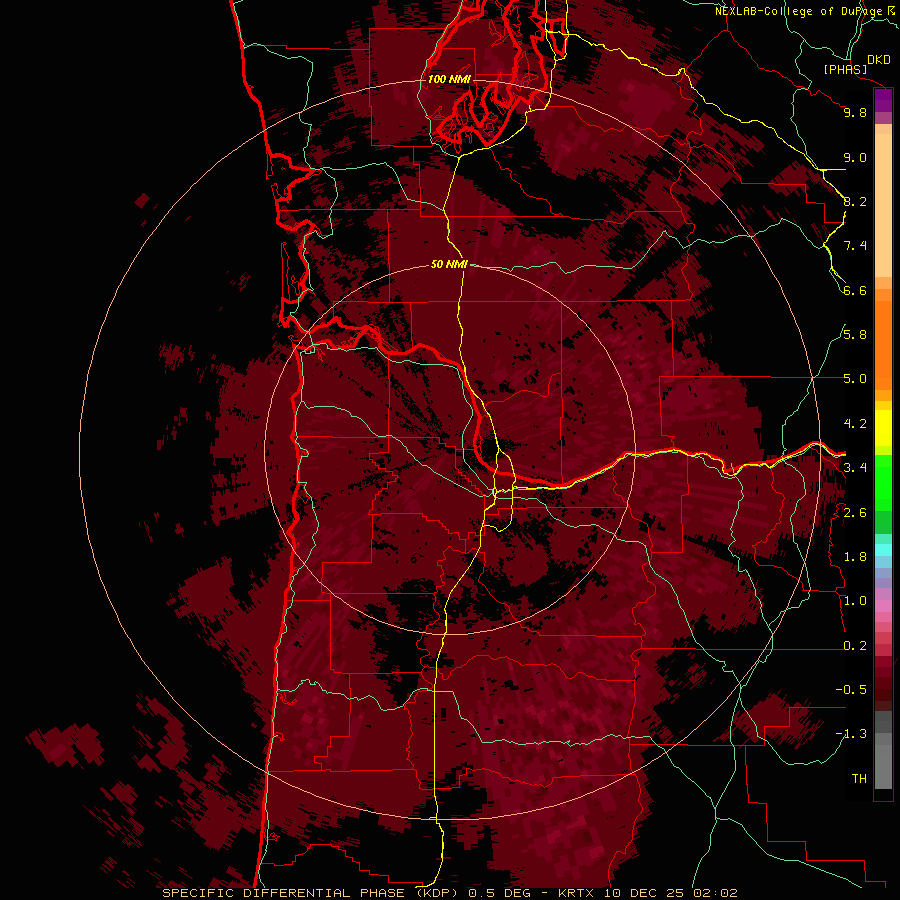The image size is (900, 900).
Task: Click the 9.8 legend value
Action: (x=855, y=112)
